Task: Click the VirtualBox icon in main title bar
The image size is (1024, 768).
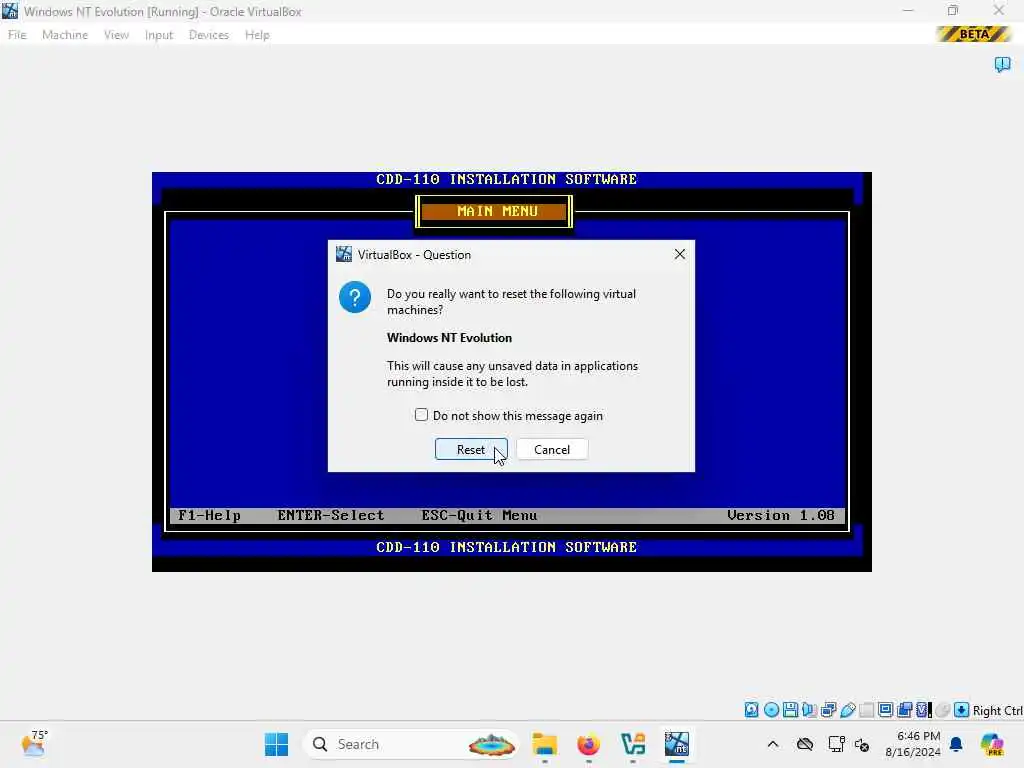Action: click(10, 10)
